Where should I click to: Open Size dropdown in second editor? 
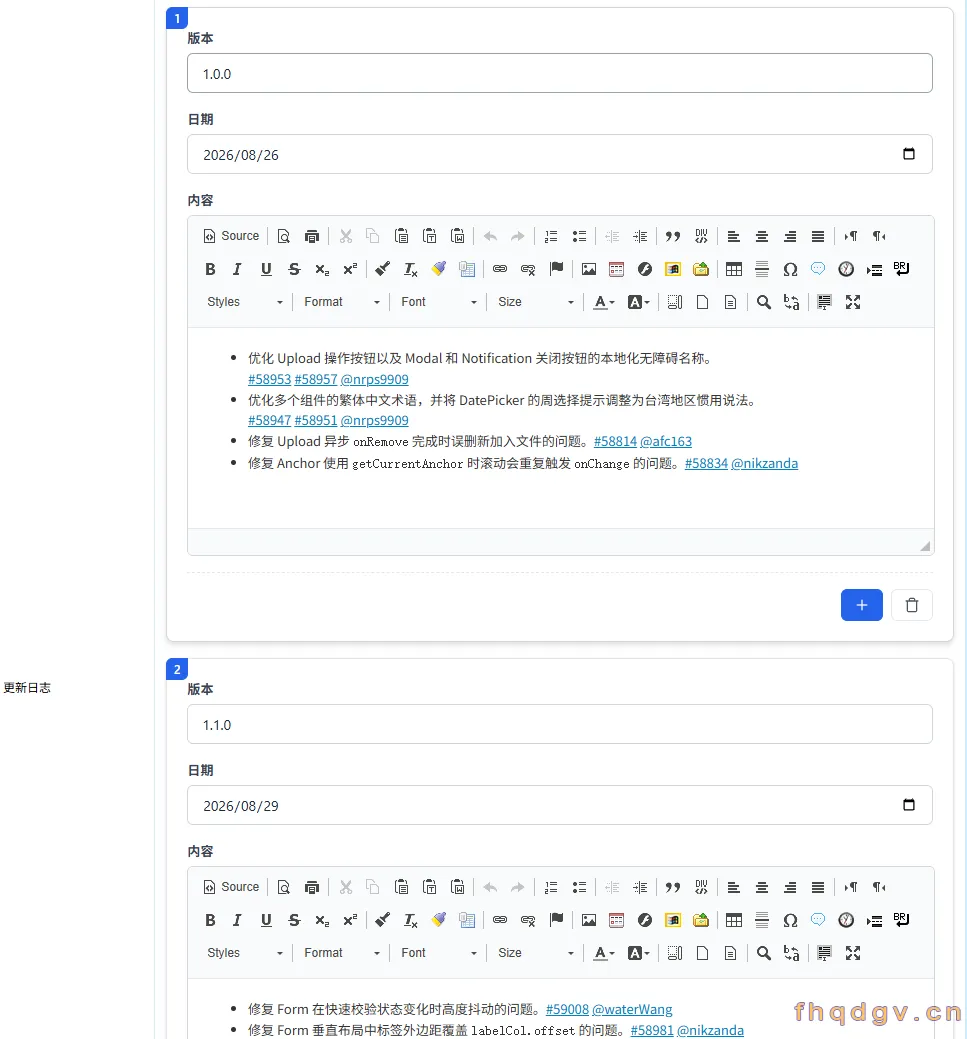tap(536, 953)
